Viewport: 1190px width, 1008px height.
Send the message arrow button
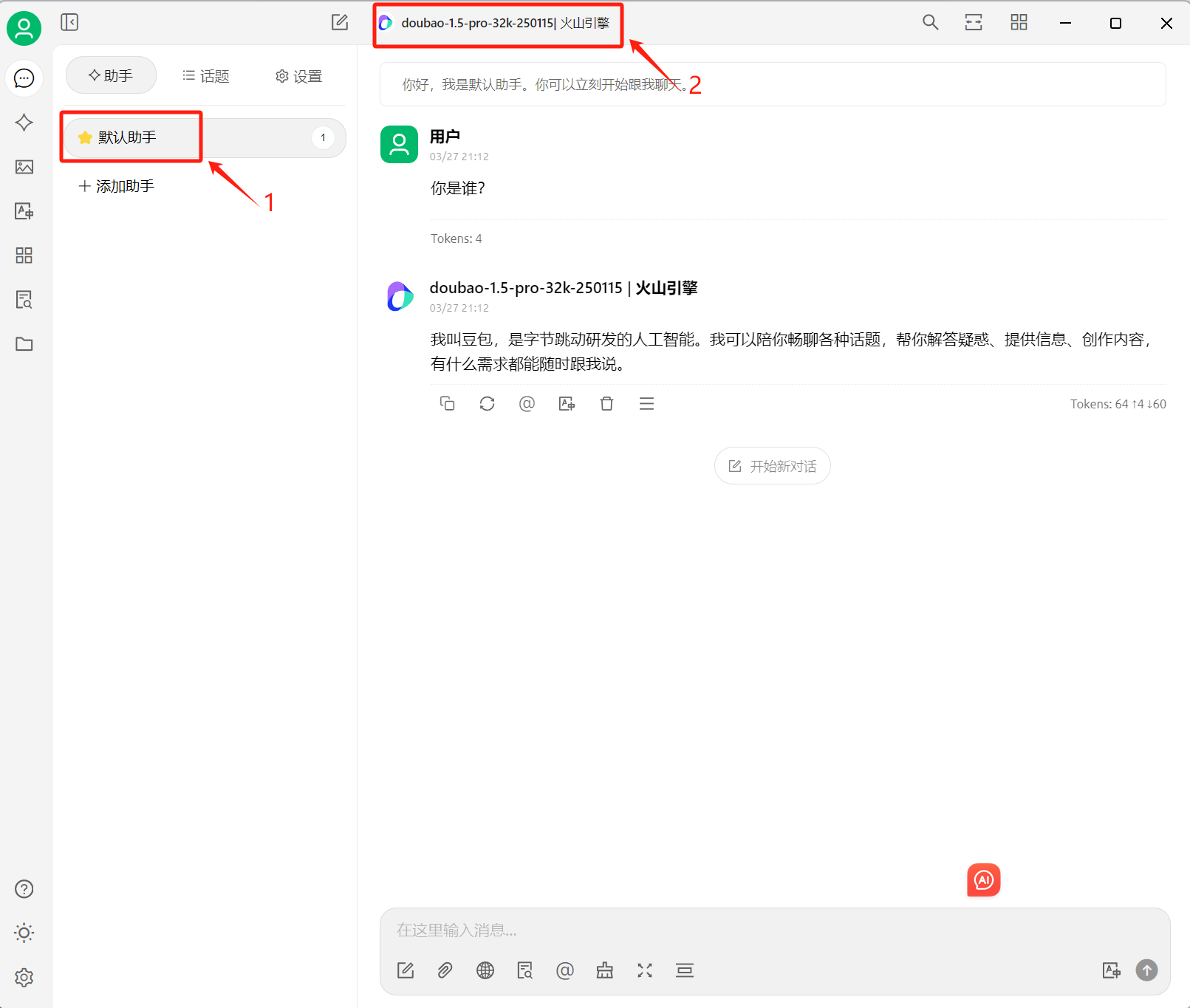(x=1146, y=970)
